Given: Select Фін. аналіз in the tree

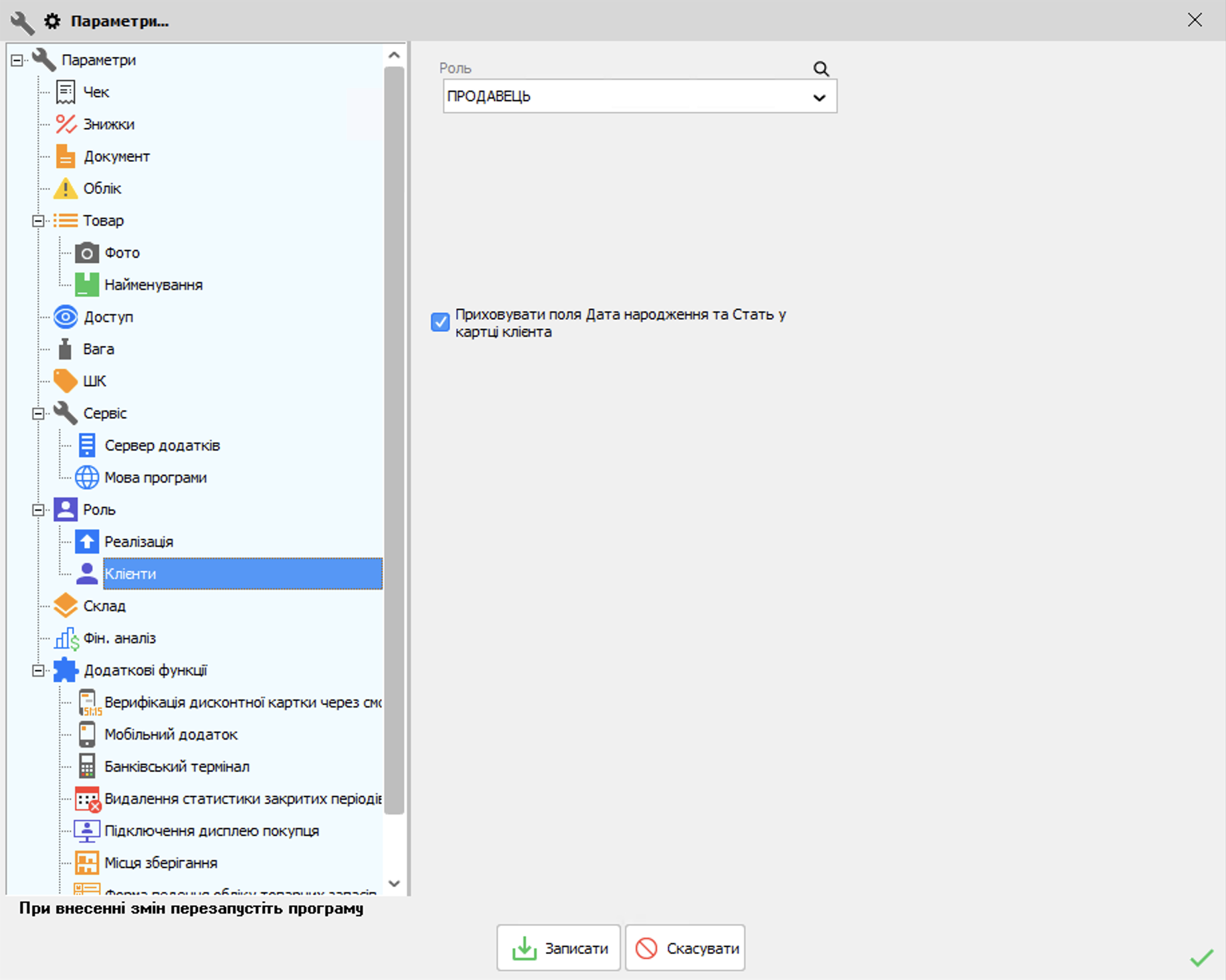Looking at the screenshot, I should tap(119, 639).
